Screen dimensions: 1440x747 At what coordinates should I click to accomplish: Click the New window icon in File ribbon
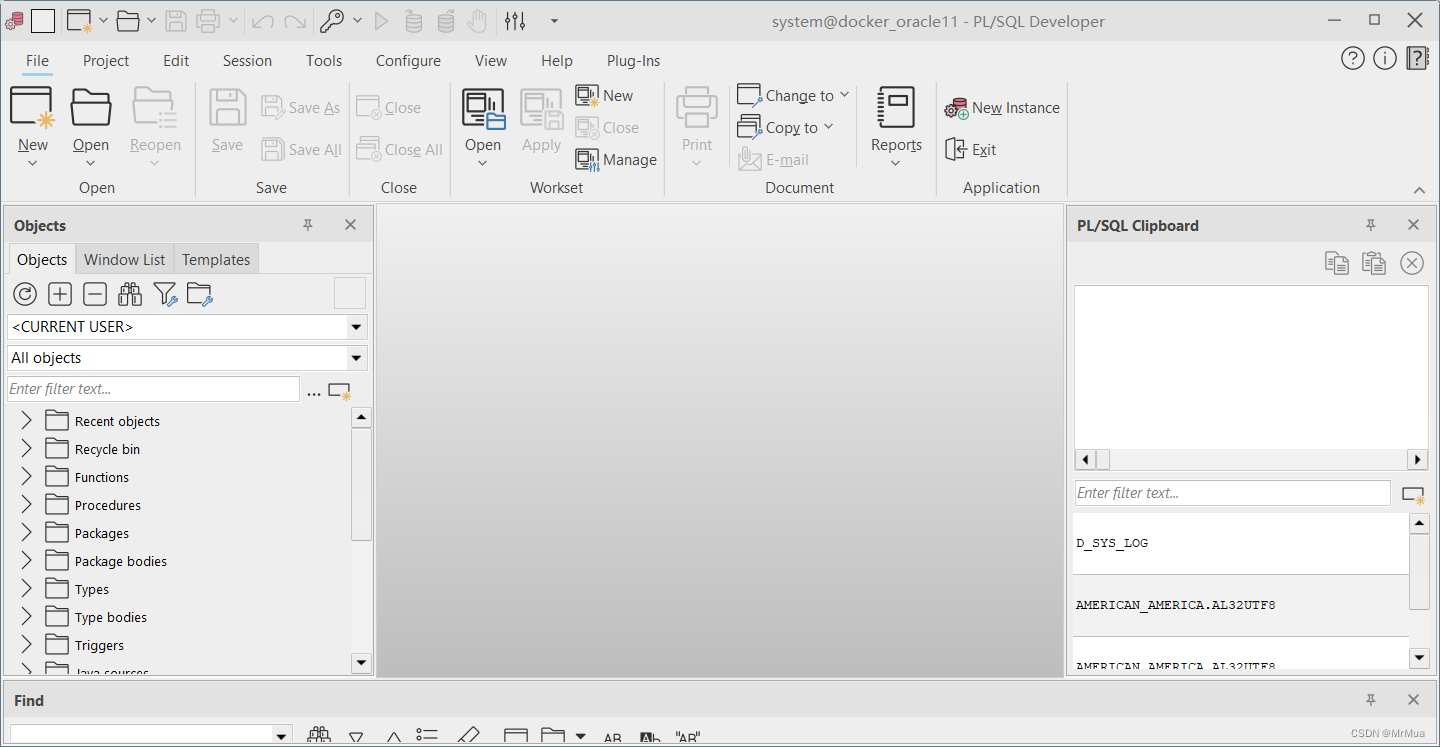[32, 107]
